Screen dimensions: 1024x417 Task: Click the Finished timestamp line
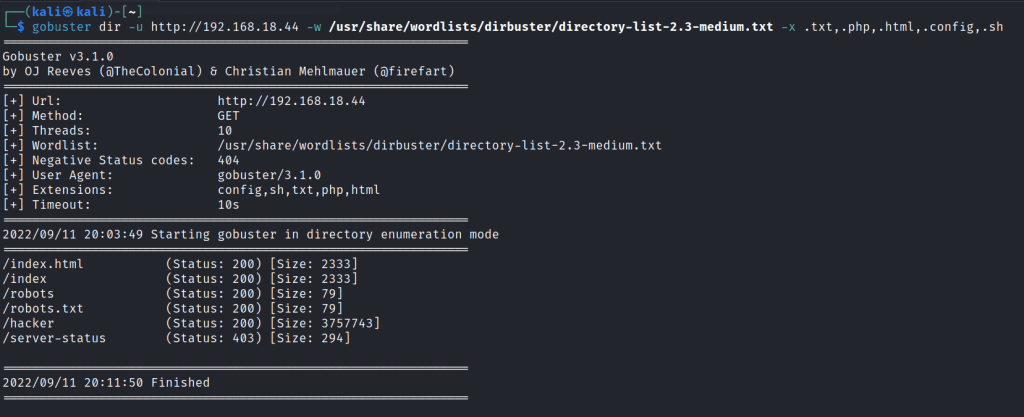click(107, 383)
